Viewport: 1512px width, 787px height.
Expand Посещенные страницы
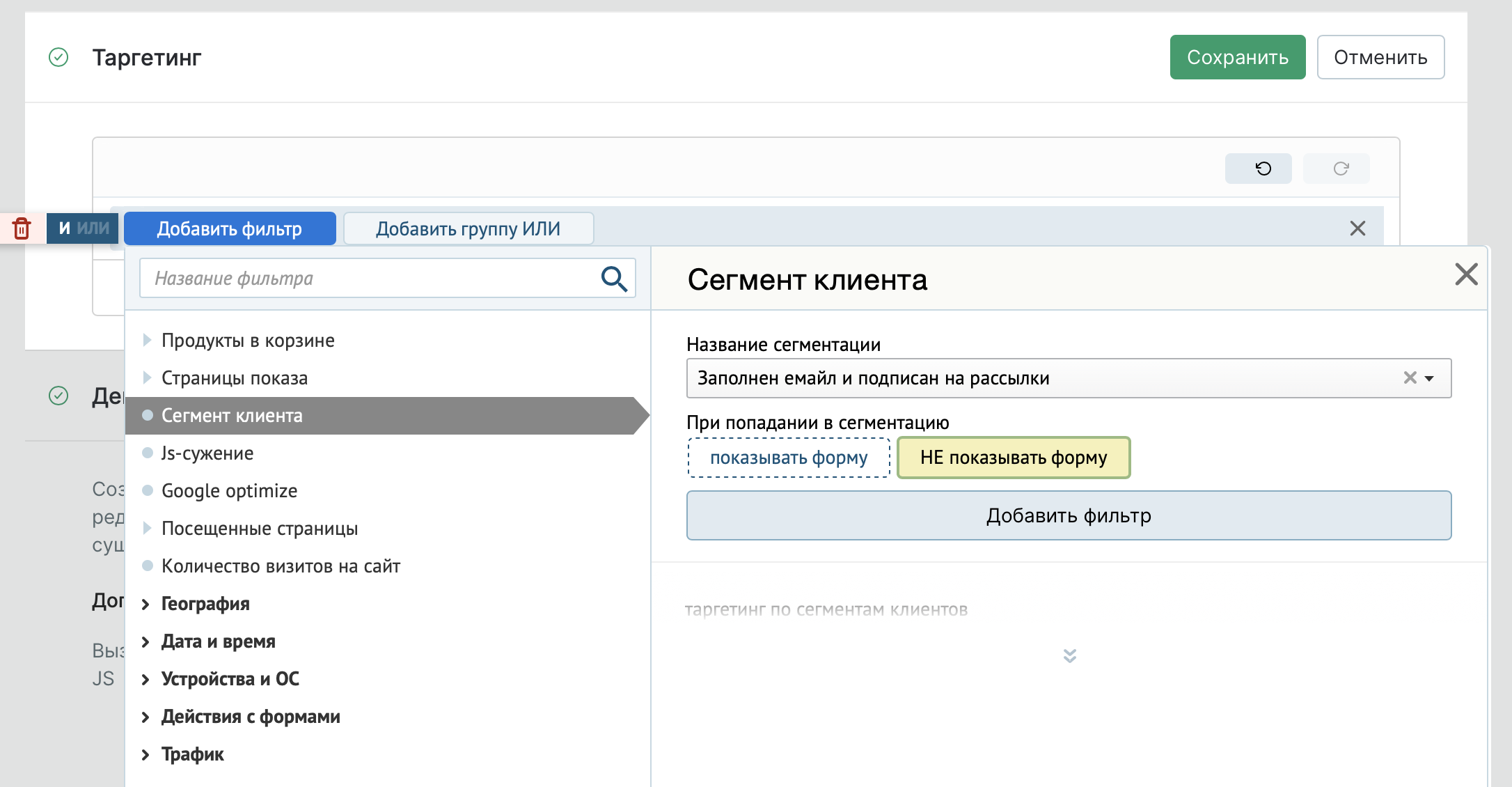coord(147,528)
